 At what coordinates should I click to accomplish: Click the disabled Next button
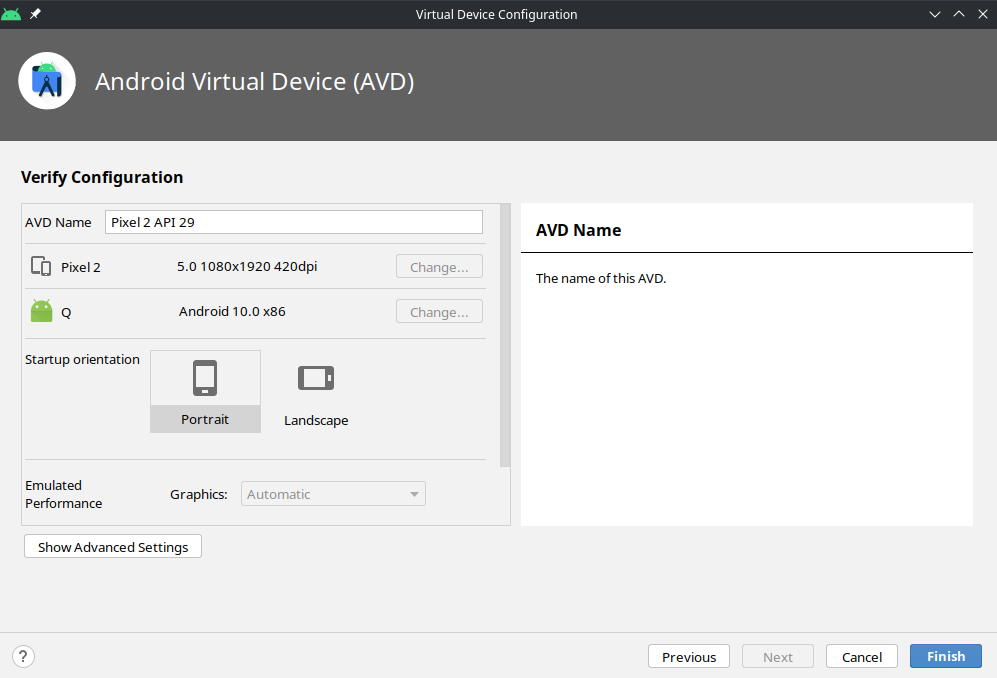[x=777, y=656]
